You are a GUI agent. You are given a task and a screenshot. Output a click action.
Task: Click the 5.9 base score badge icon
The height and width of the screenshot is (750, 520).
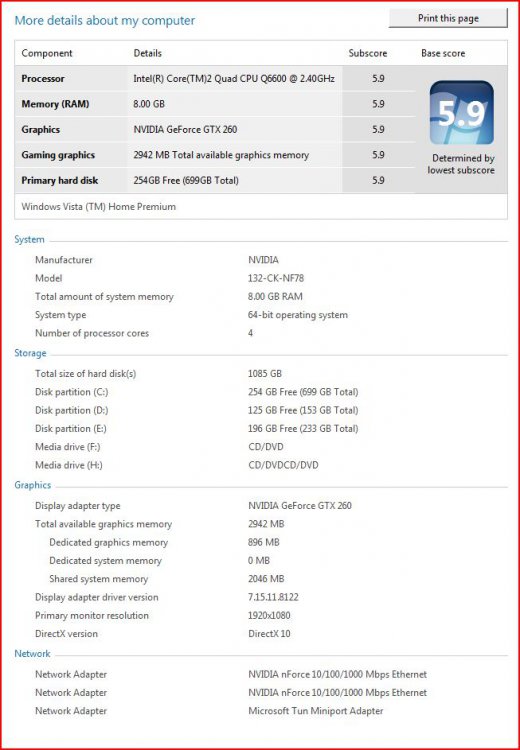[x=461, y=112]
